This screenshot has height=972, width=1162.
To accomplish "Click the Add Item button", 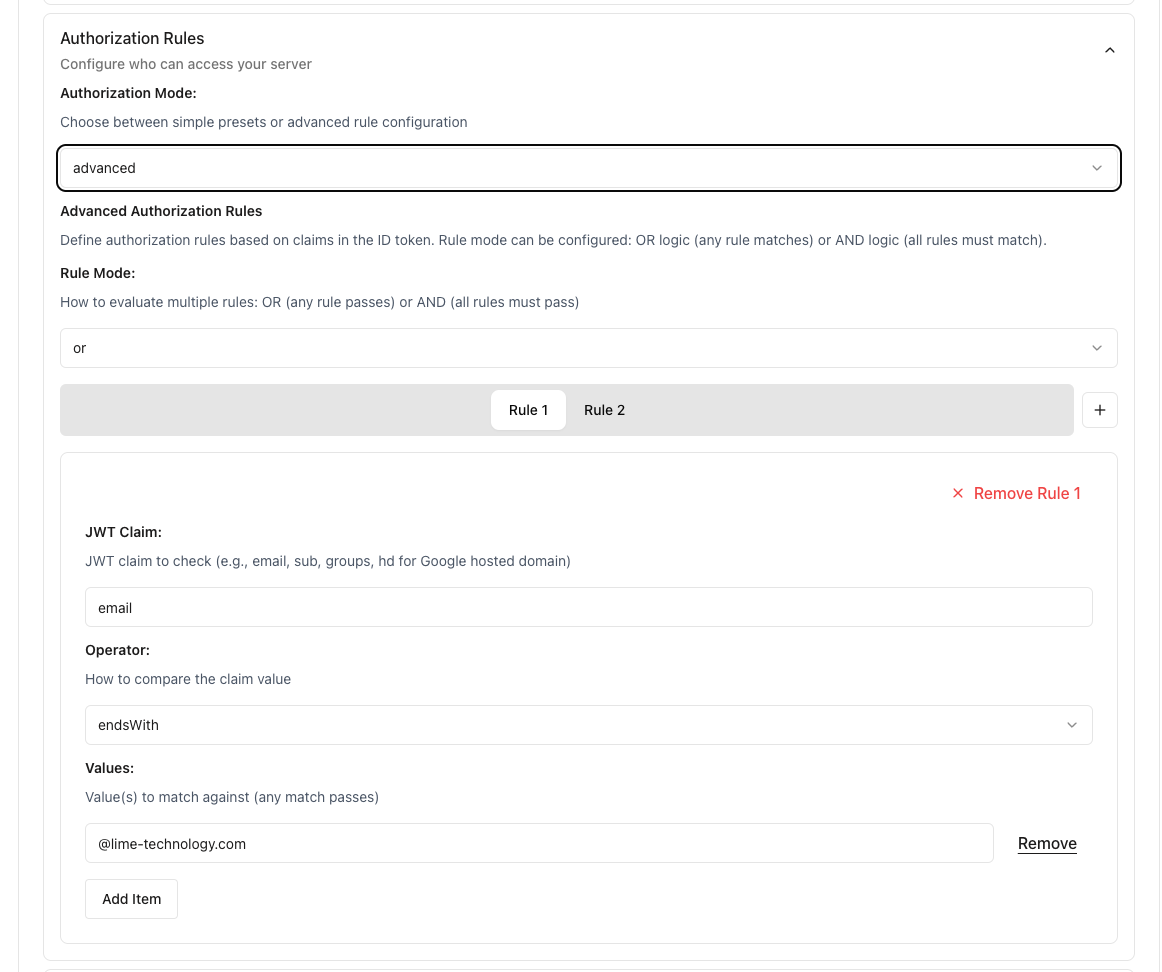I will (131, 898).
